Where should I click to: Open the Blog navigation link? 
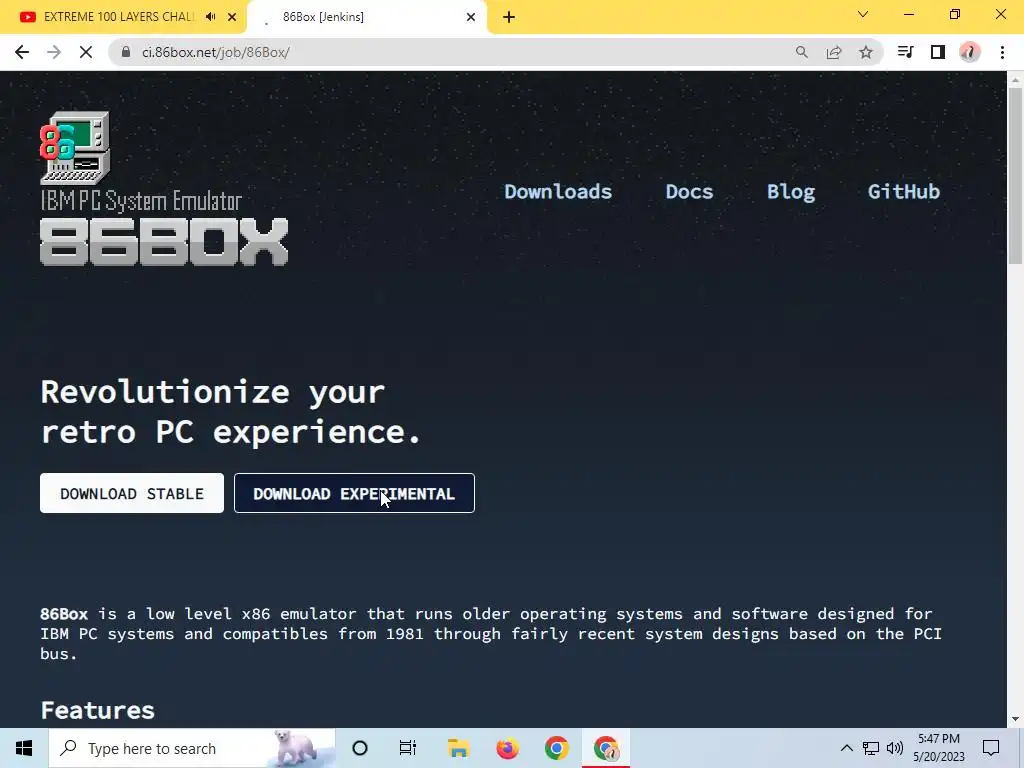click(791, 191)
